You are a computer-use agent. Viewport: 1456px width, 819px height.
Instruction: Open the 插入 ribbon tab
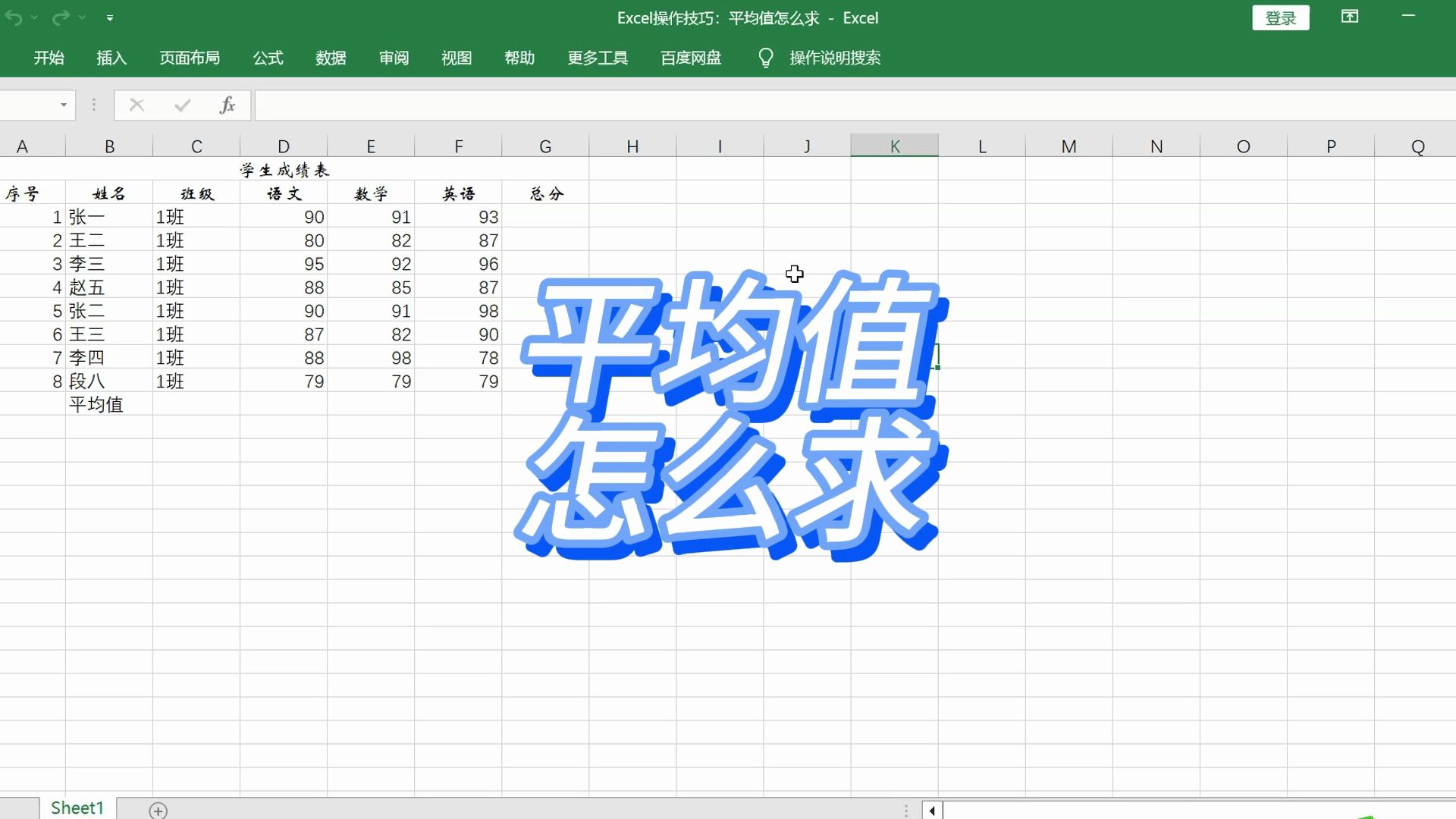tap(111, 58)
